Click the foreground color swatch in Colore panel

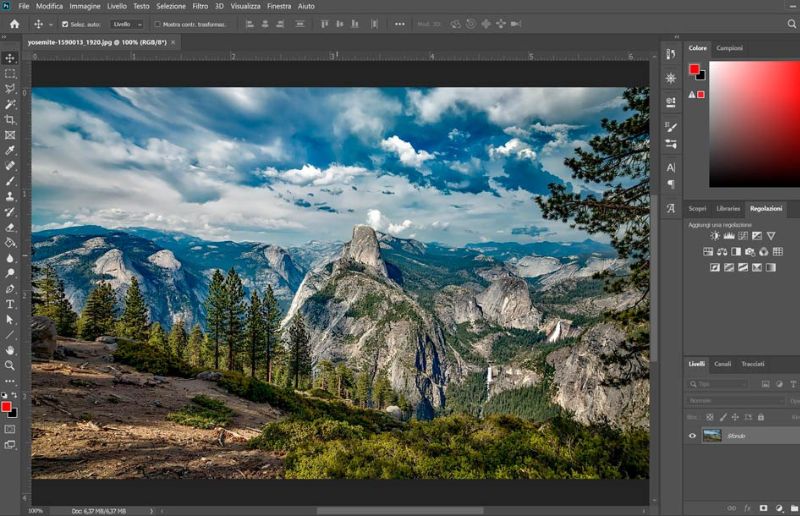[x=694, y=69]
